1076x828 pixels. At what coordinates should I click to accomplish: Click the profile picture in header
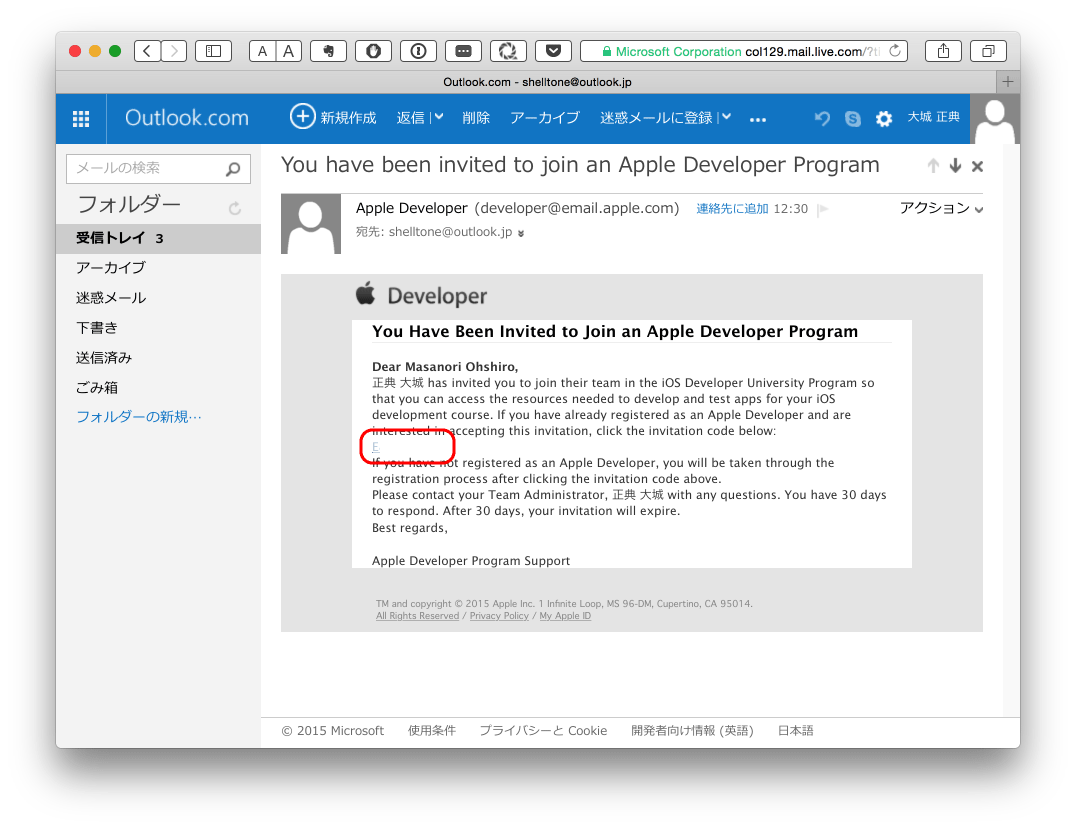995,119
